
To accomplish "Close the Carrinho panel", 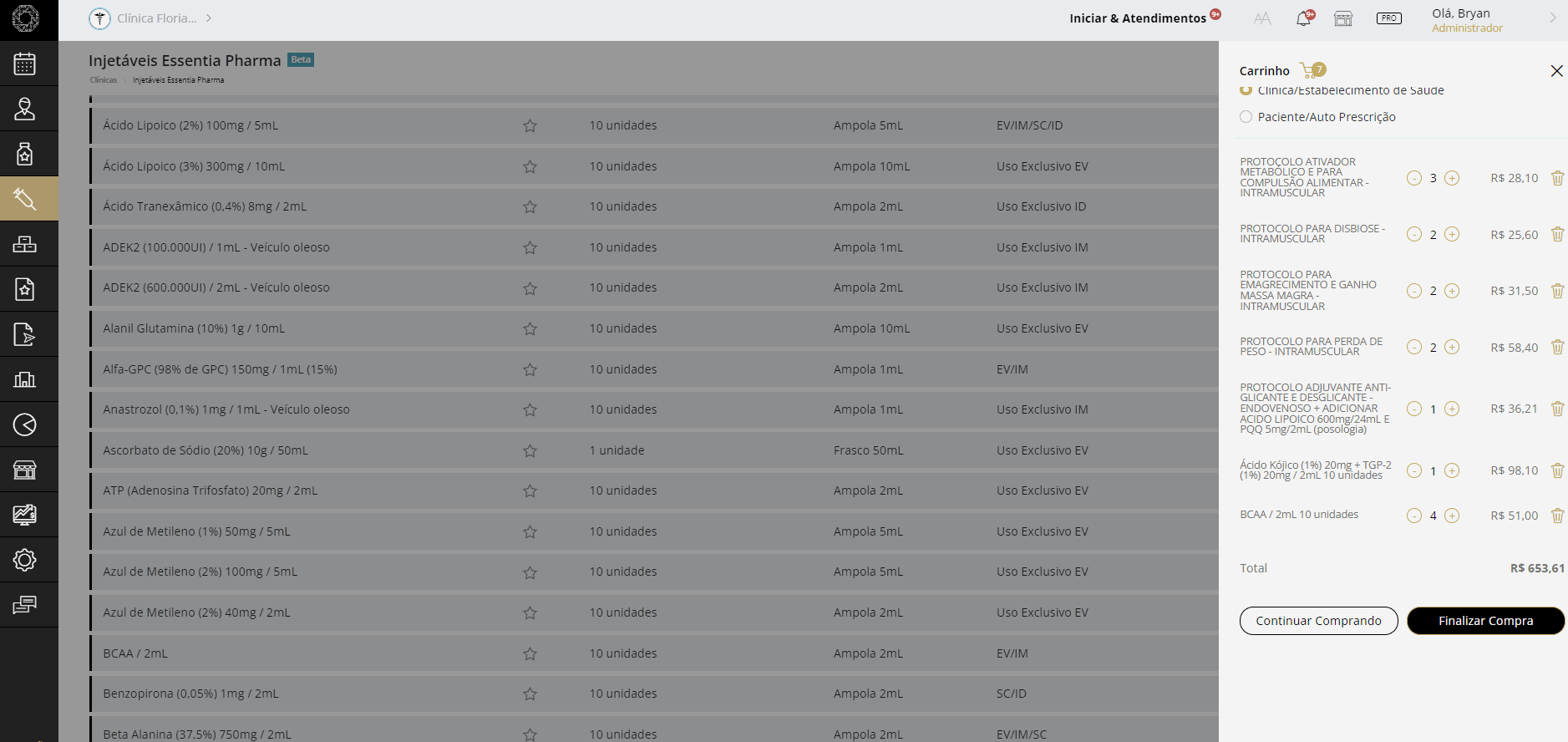I will click(x=1556, y=71).
